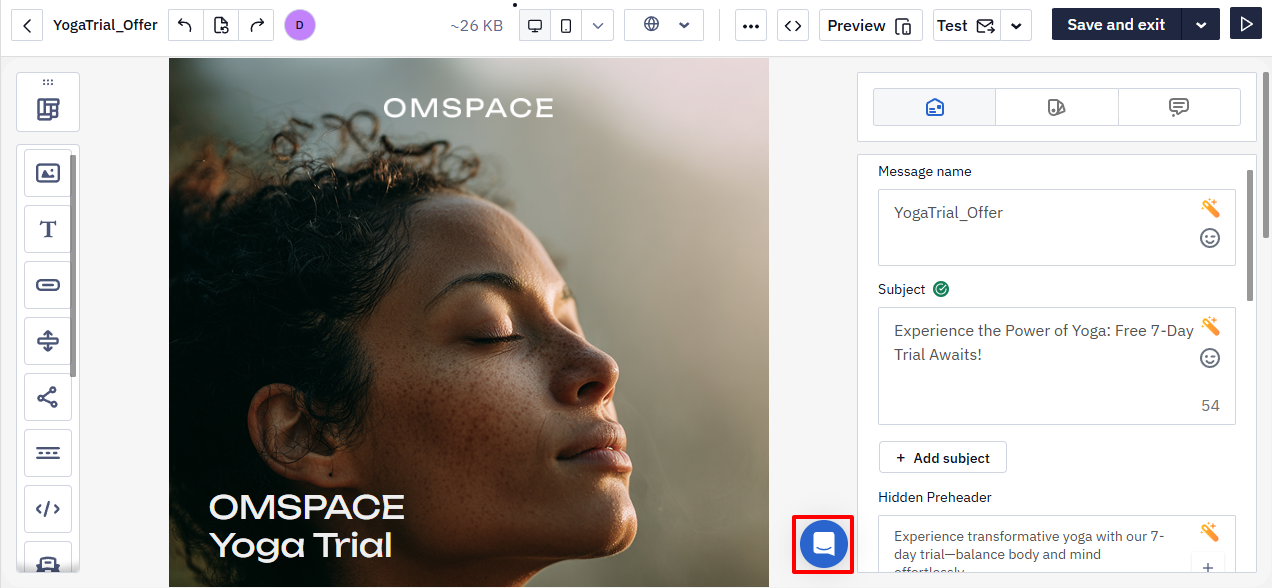1272x588 pixels.
Task: Select the Text block
Action: click(x=48, y=229)
